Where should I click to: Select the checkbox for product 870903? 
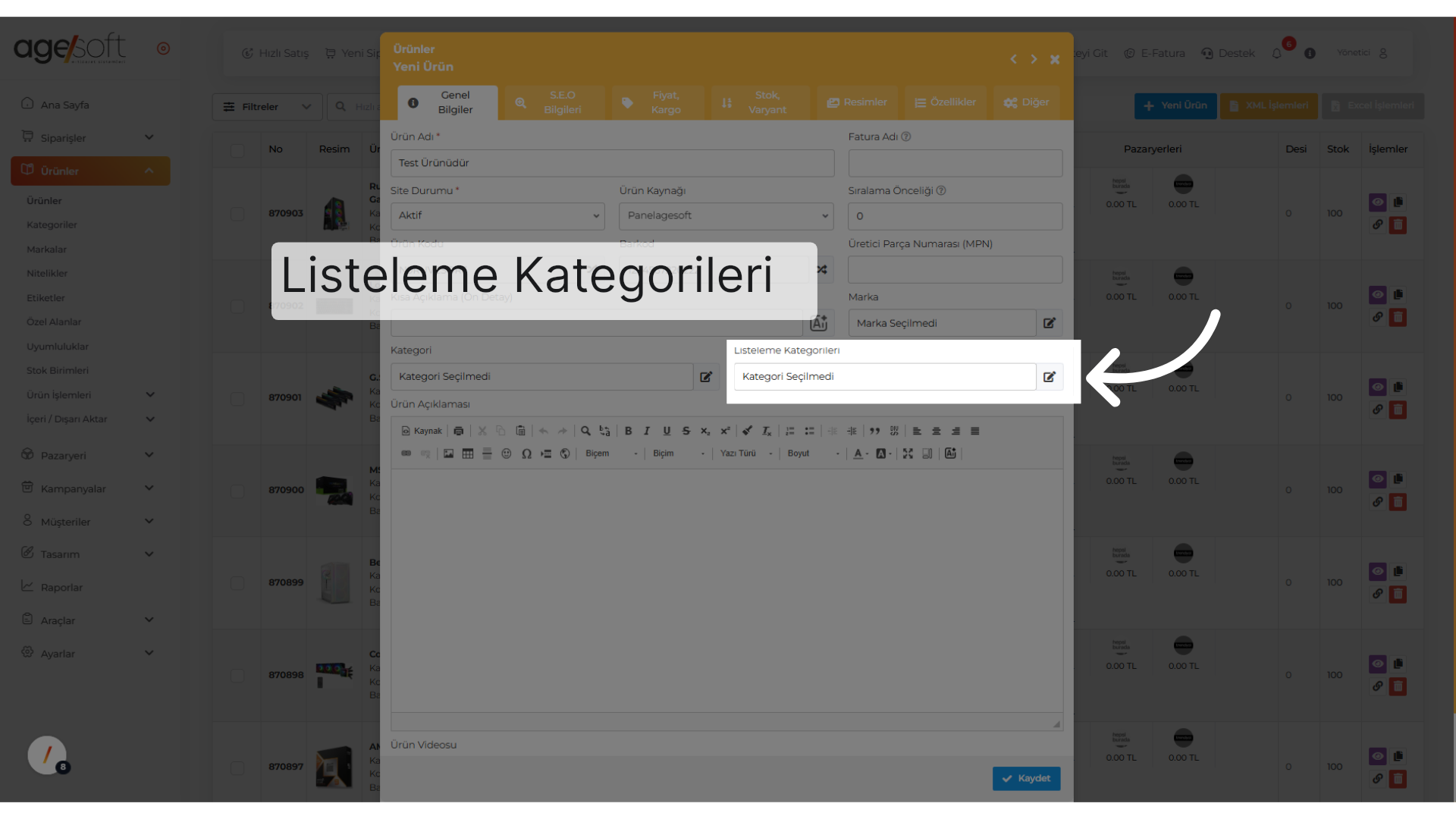[x=237, y=214]
